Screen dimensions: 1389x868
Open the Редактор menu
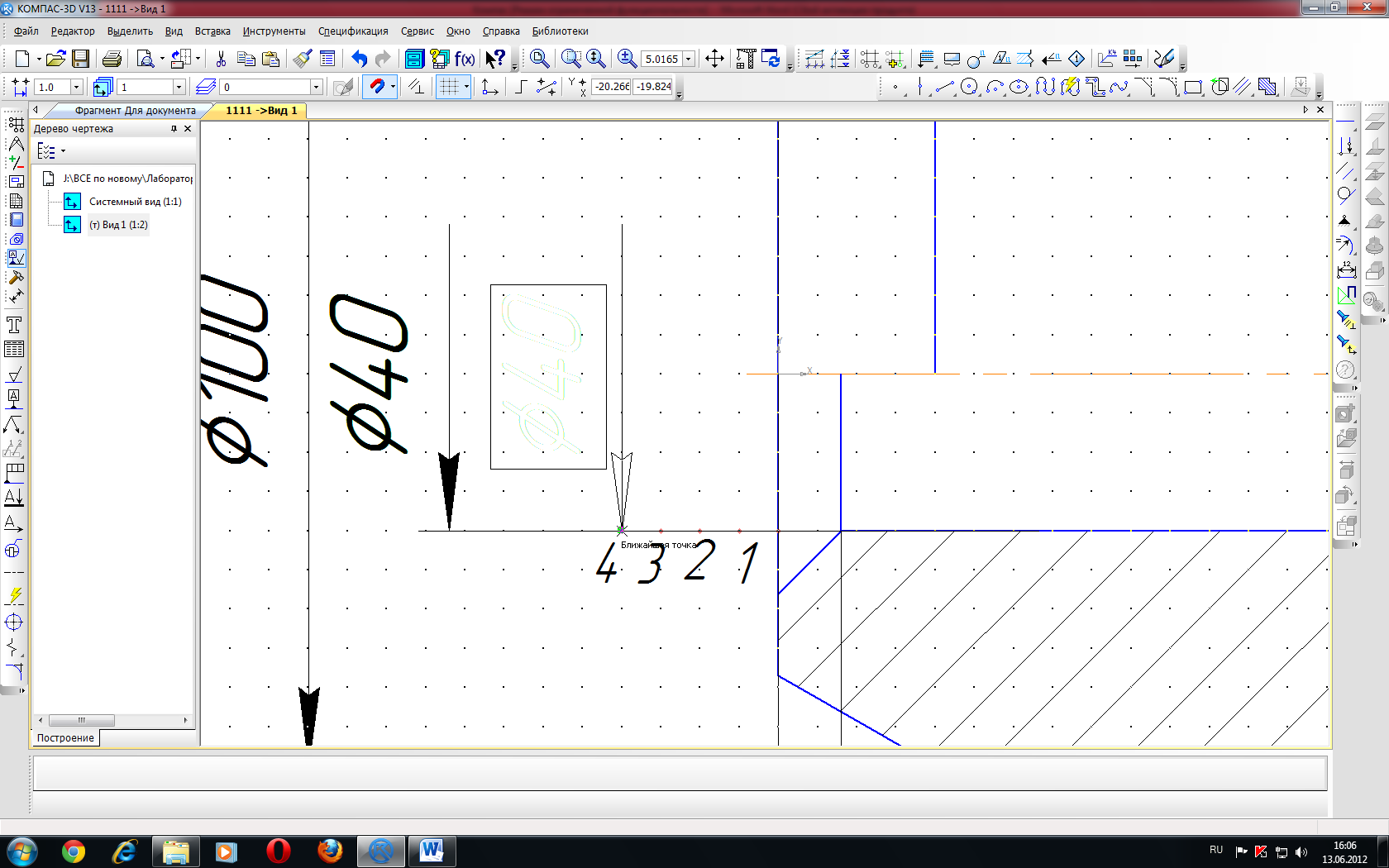click(73, 31)
